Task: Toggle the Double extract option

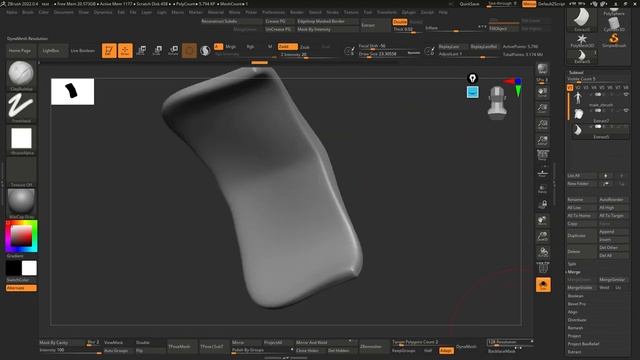Action: [x=400, y=22]
